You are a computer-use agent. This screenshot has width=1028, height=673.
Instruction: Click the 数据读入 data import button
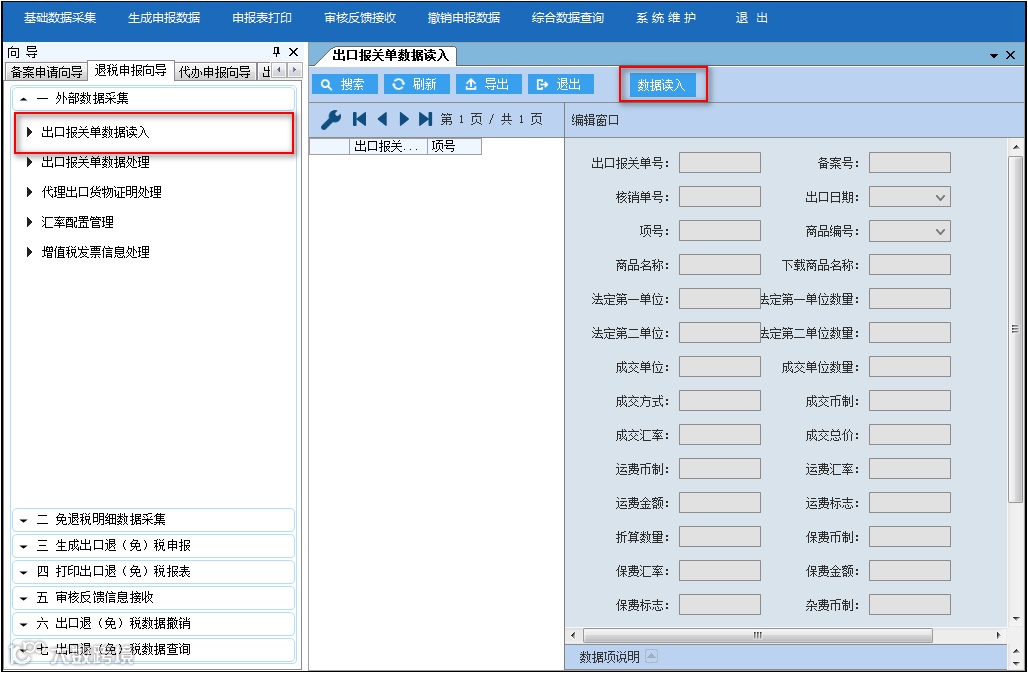click(662, 85)
